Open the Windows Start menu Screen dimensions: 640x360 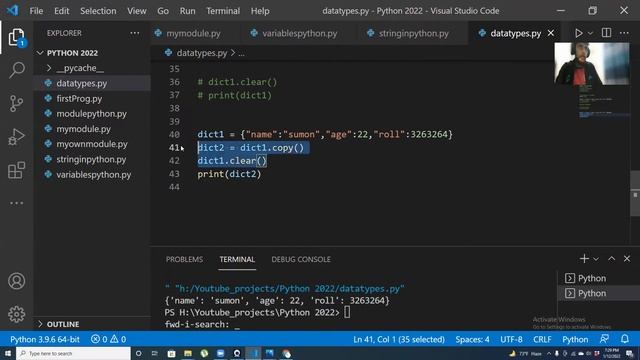pos(8,353)
